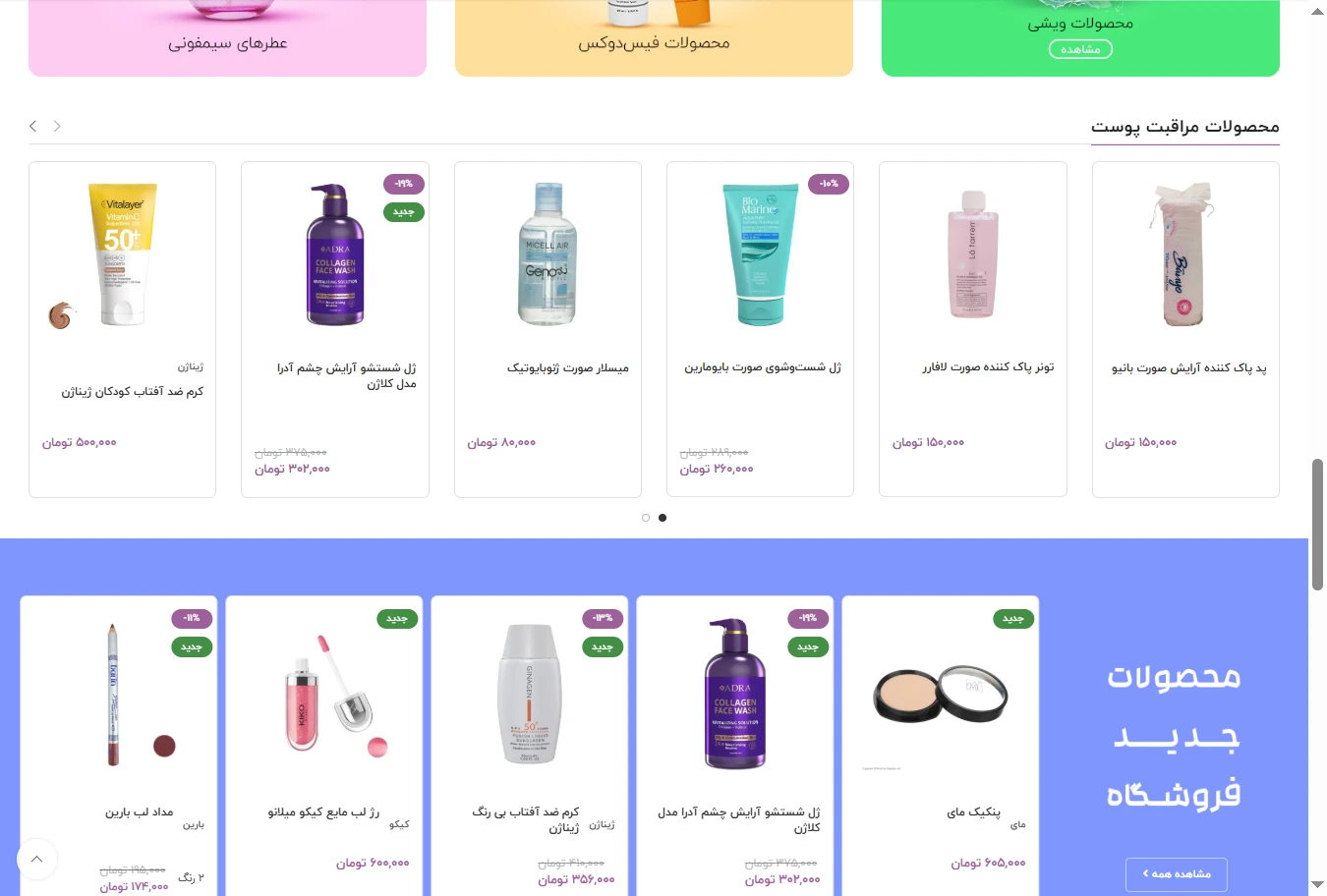This screenshot has height=896, width=1327.
Task: Open the محصولات فیس‌دوکس yellow banner
Action: click(654, 38)
